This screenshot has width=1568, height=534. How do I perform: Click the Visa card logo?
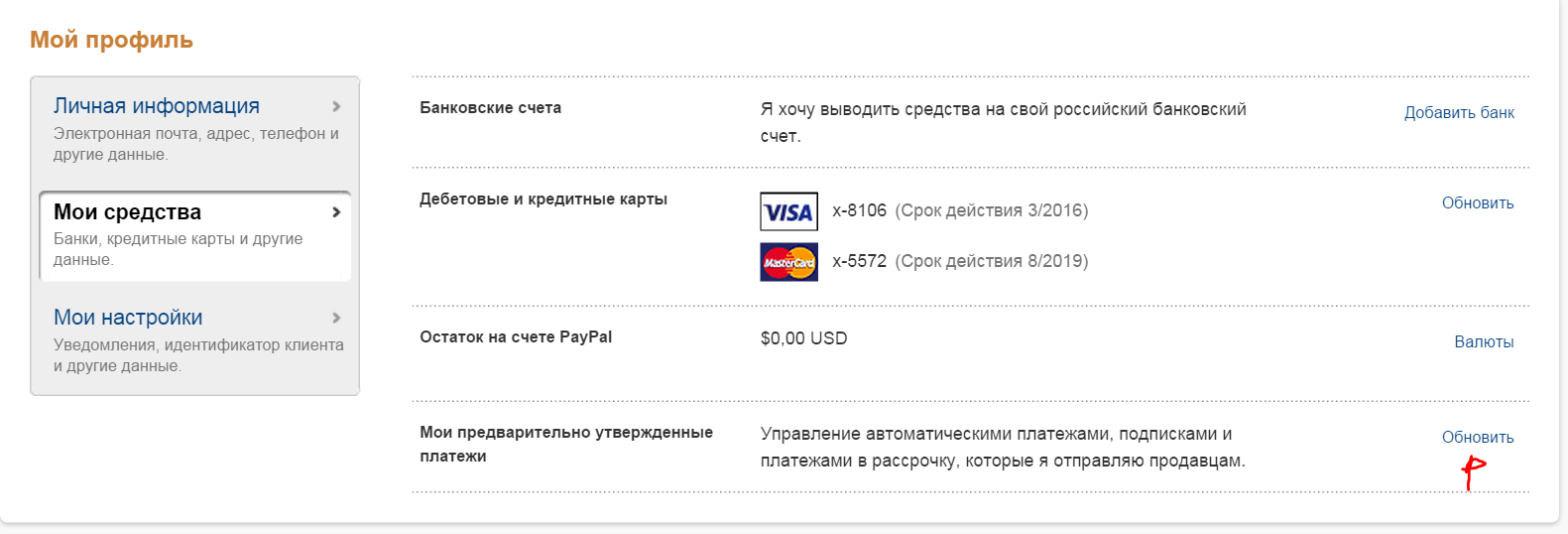pyautogui.click(x=788, y=211)
